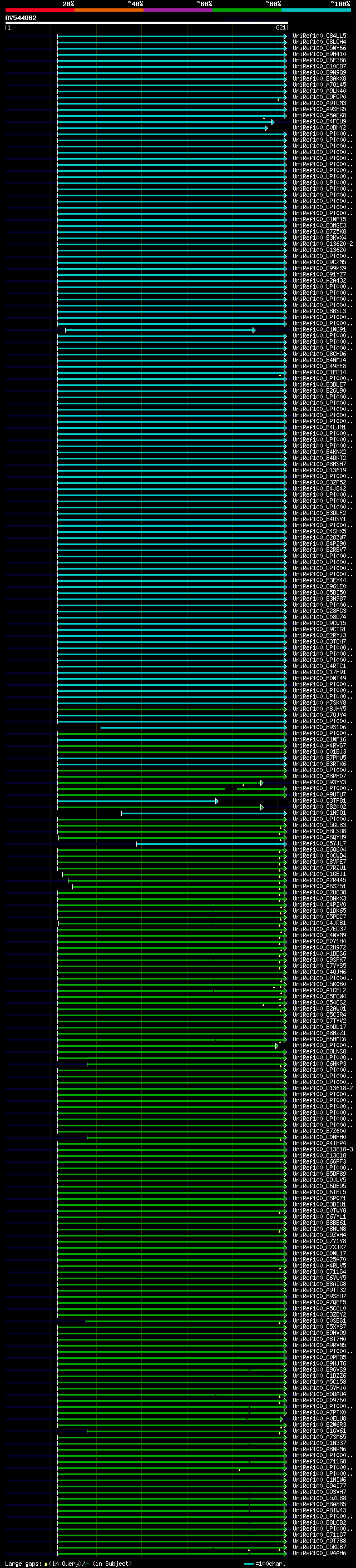Image resolution: width=356 pixels, height=1568 pixels.
Task: Select hit UniRef100_A9TT32
Action: (319, 1290)
